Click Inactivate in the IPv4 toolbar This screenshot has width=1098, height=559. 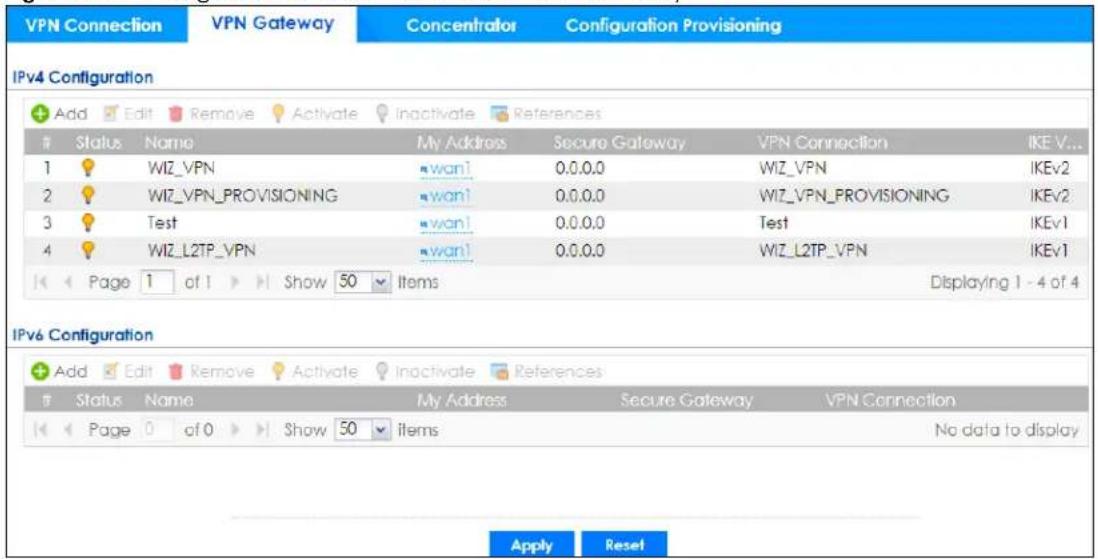click(424, 113)
